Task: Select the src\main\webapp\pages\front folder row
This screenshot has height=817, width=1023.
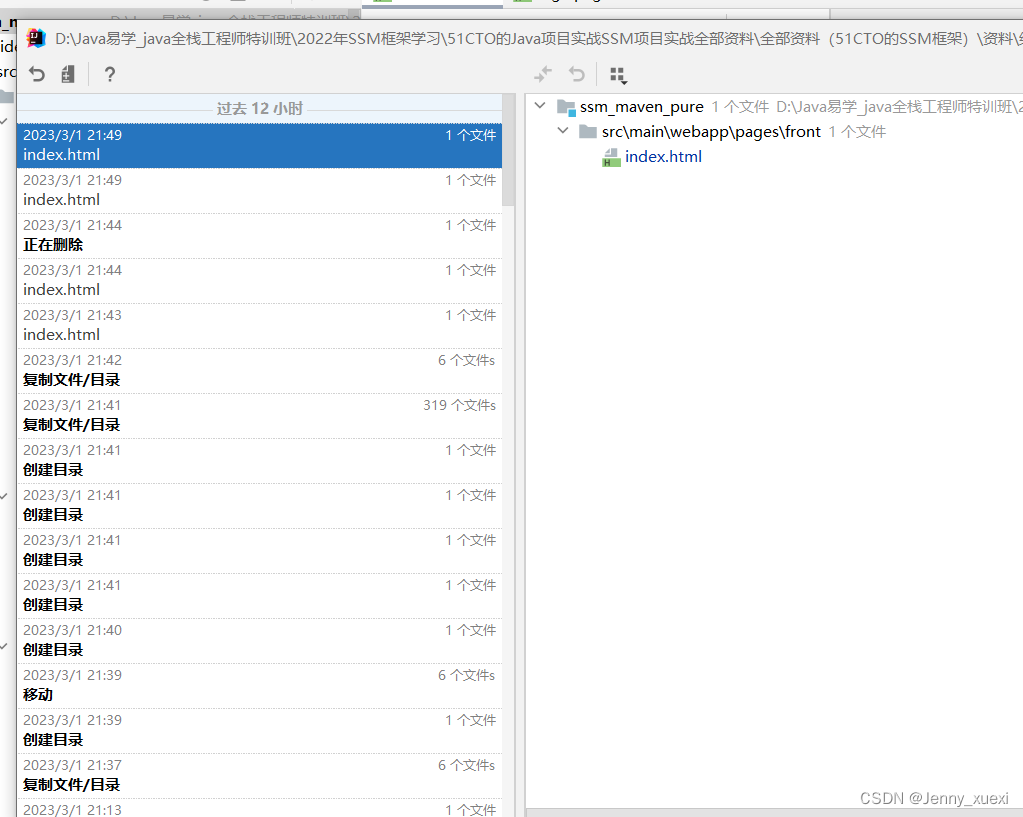Action: point(774,132)
